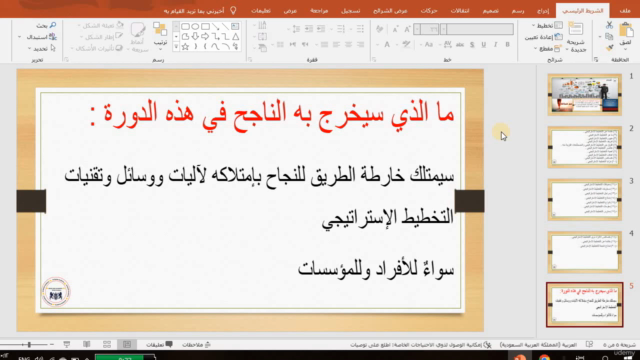The width and height of the screenshot is (640, 360).
Task: Click the character spacing AV icon
Action: [447, 44]
